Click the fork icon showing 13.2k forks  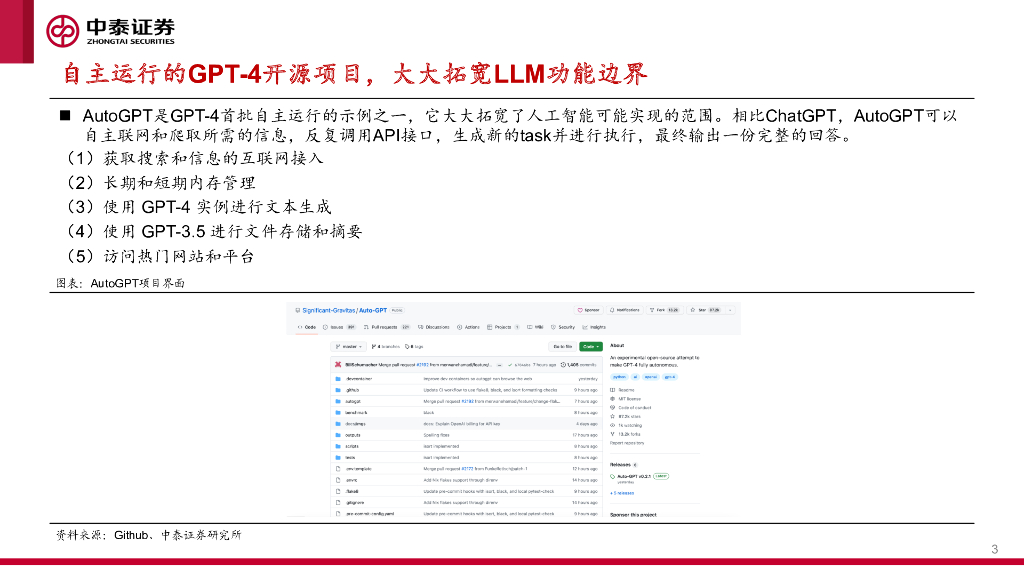pos(613,434)
